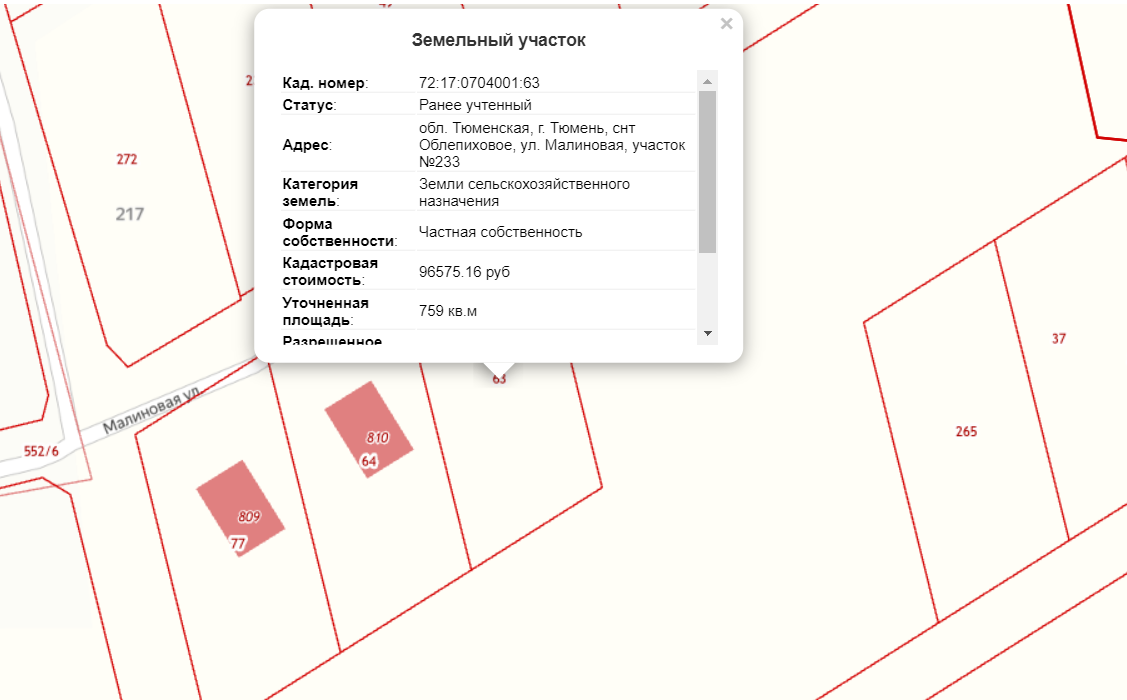Click the popup scrollbar up arrow
The width and height of the screenshot is (1127, 700).
click(x=707, y=81)
